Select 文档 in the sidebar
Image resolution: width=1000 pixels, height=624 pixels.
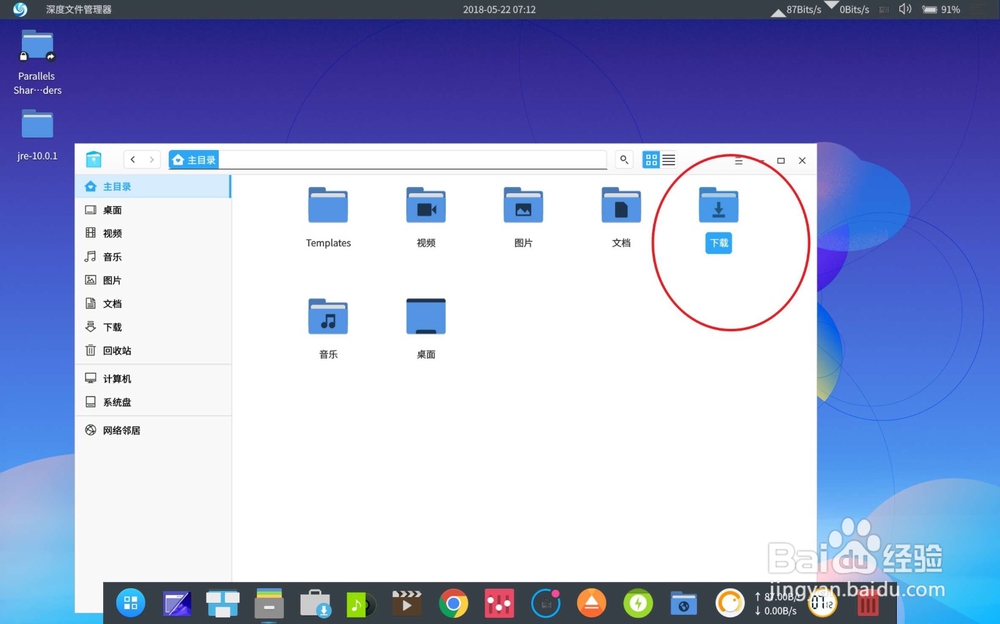153,304
